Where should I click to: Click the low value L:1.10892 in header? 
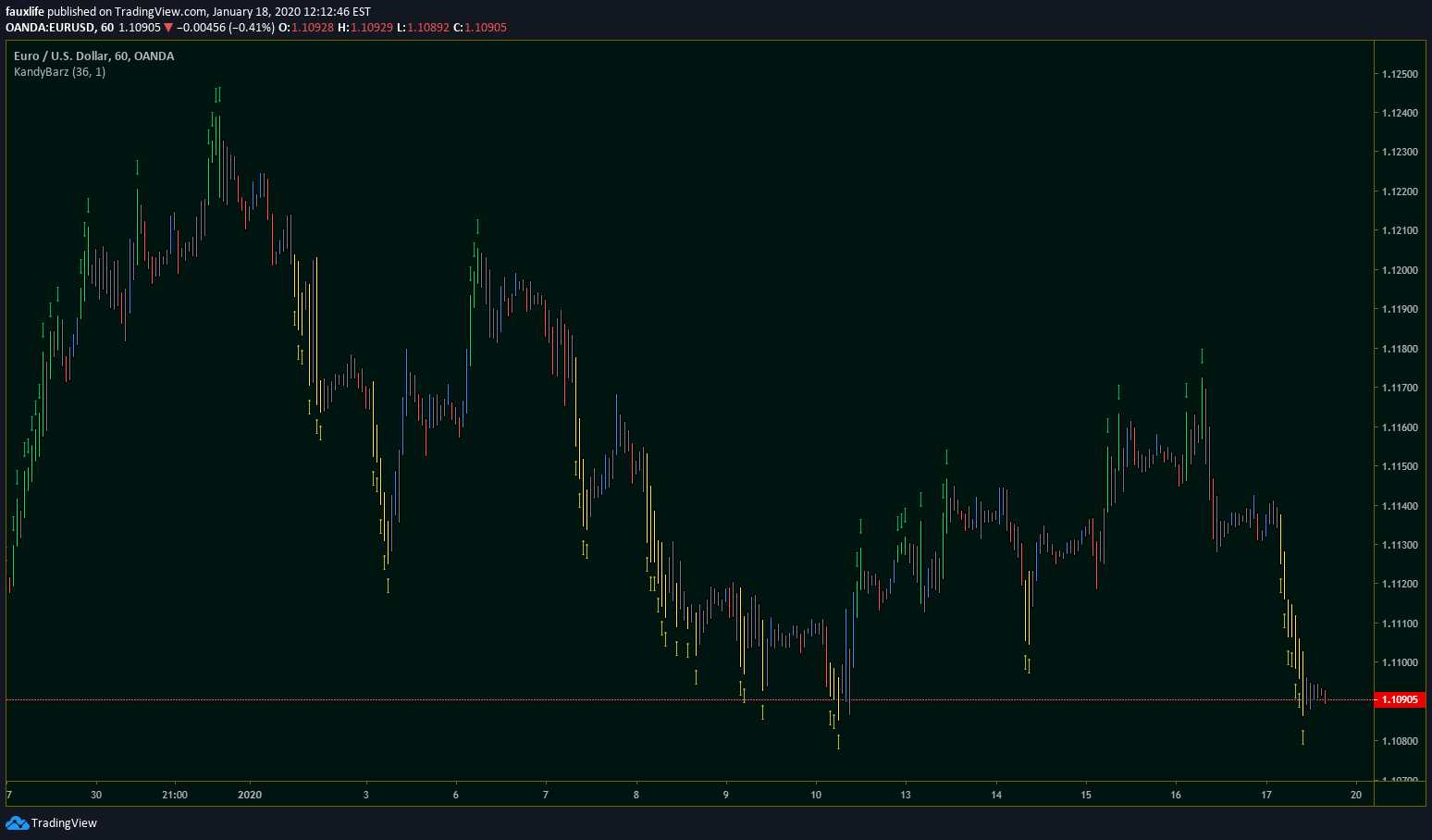(x=423, y=28)
